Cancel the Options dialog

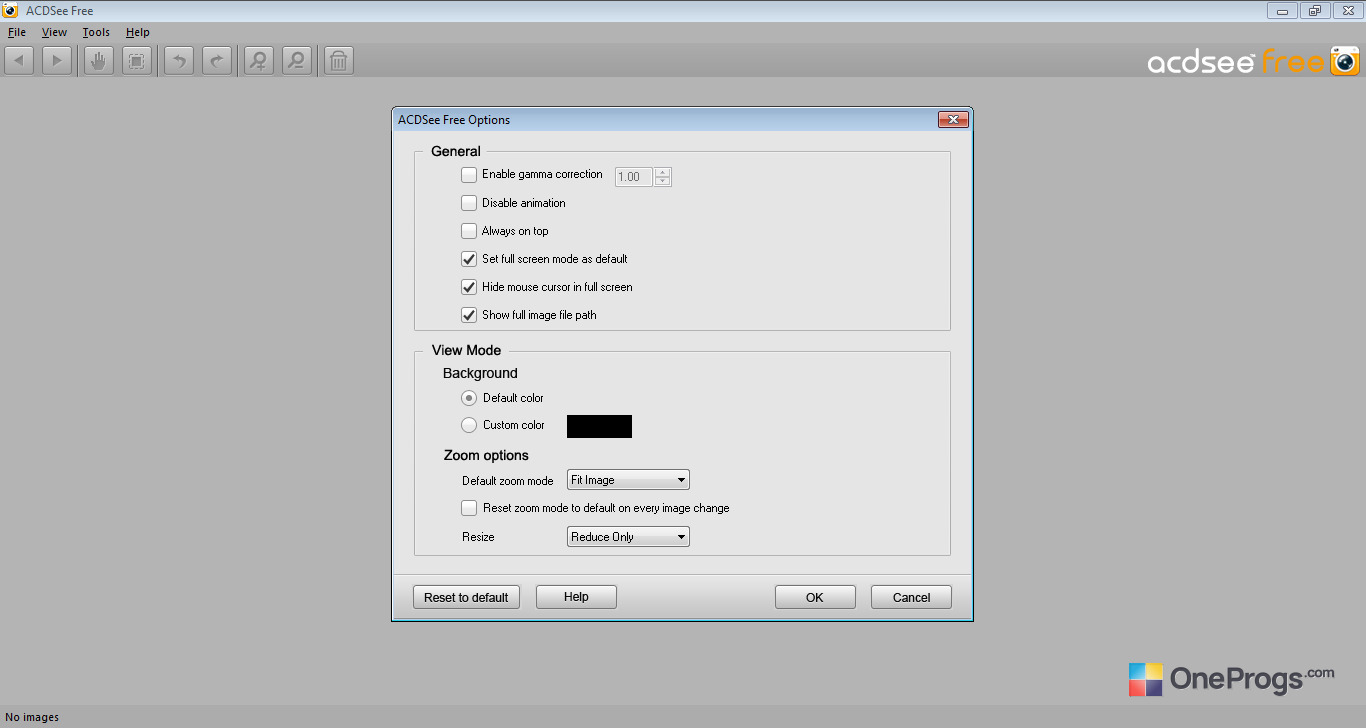pyautogui.click(x=911, y=597)
